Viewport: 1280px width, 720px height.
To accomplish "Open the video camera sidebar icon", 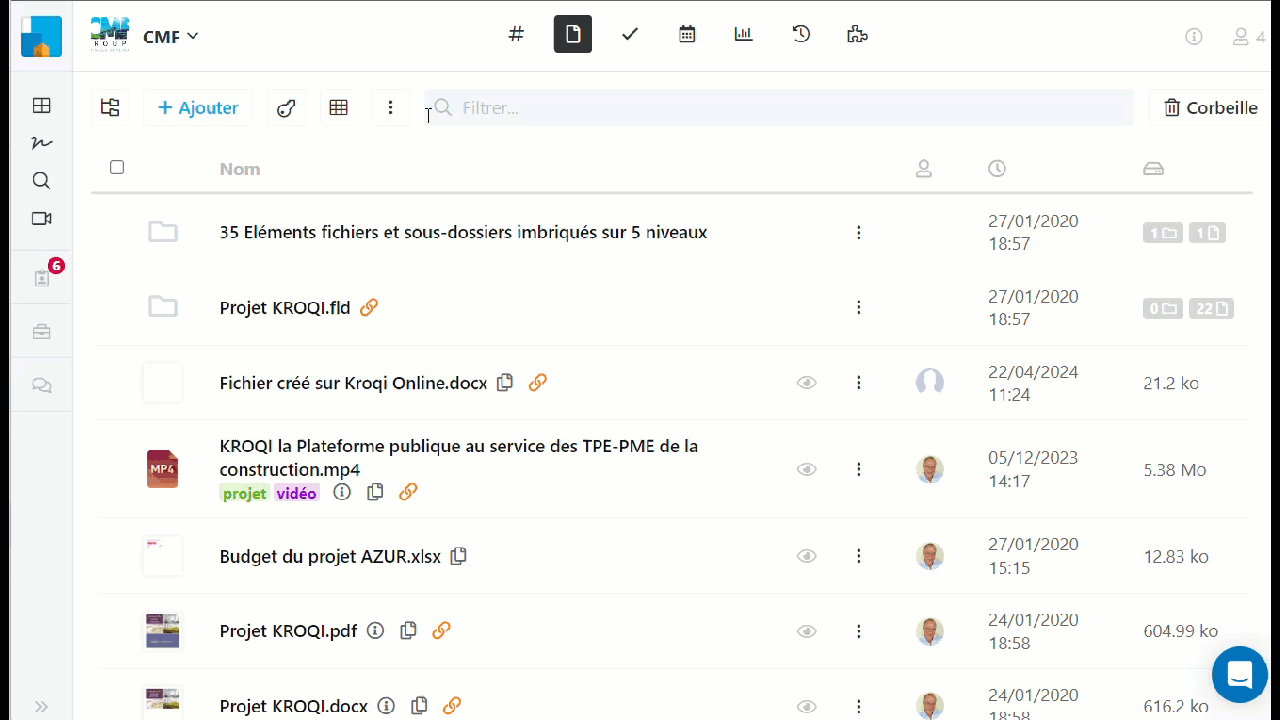I will click(x=41, y=218).
